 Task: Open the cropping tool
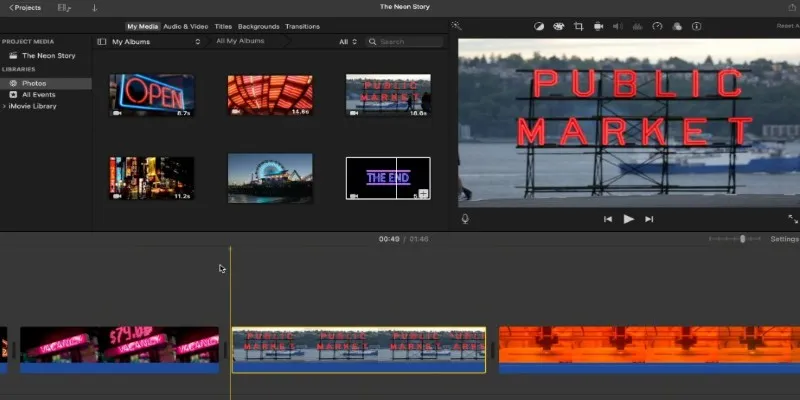coord(579,27)
